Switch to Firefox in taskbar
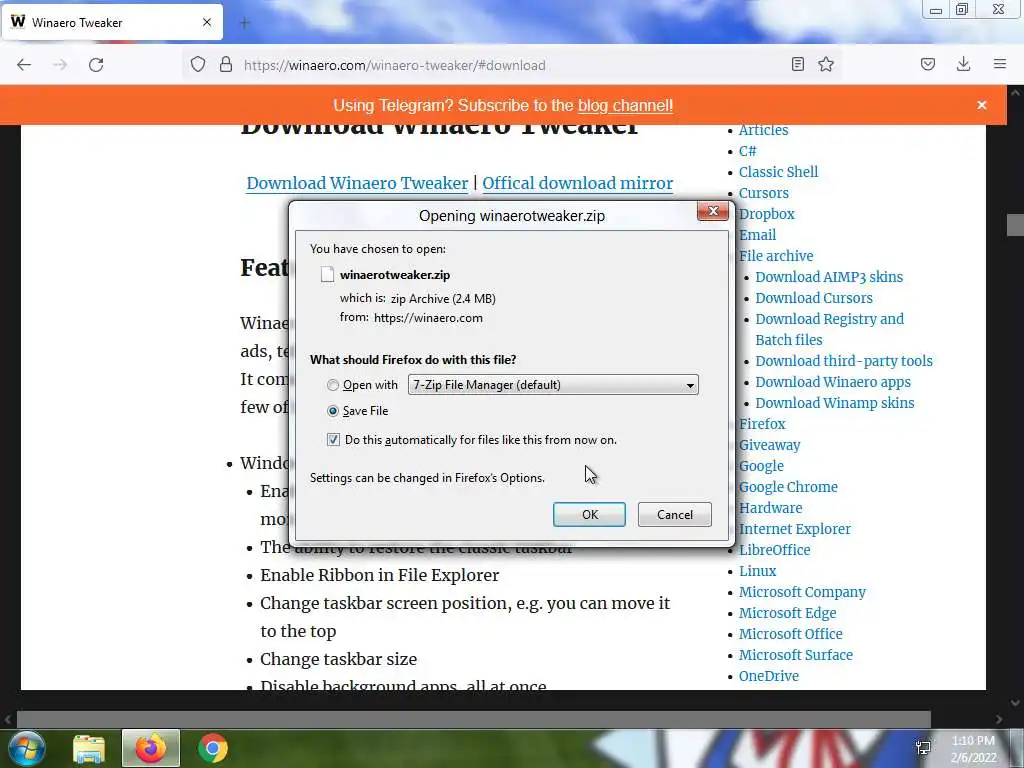The image size is (1024, 768). (x=151, y=748)
